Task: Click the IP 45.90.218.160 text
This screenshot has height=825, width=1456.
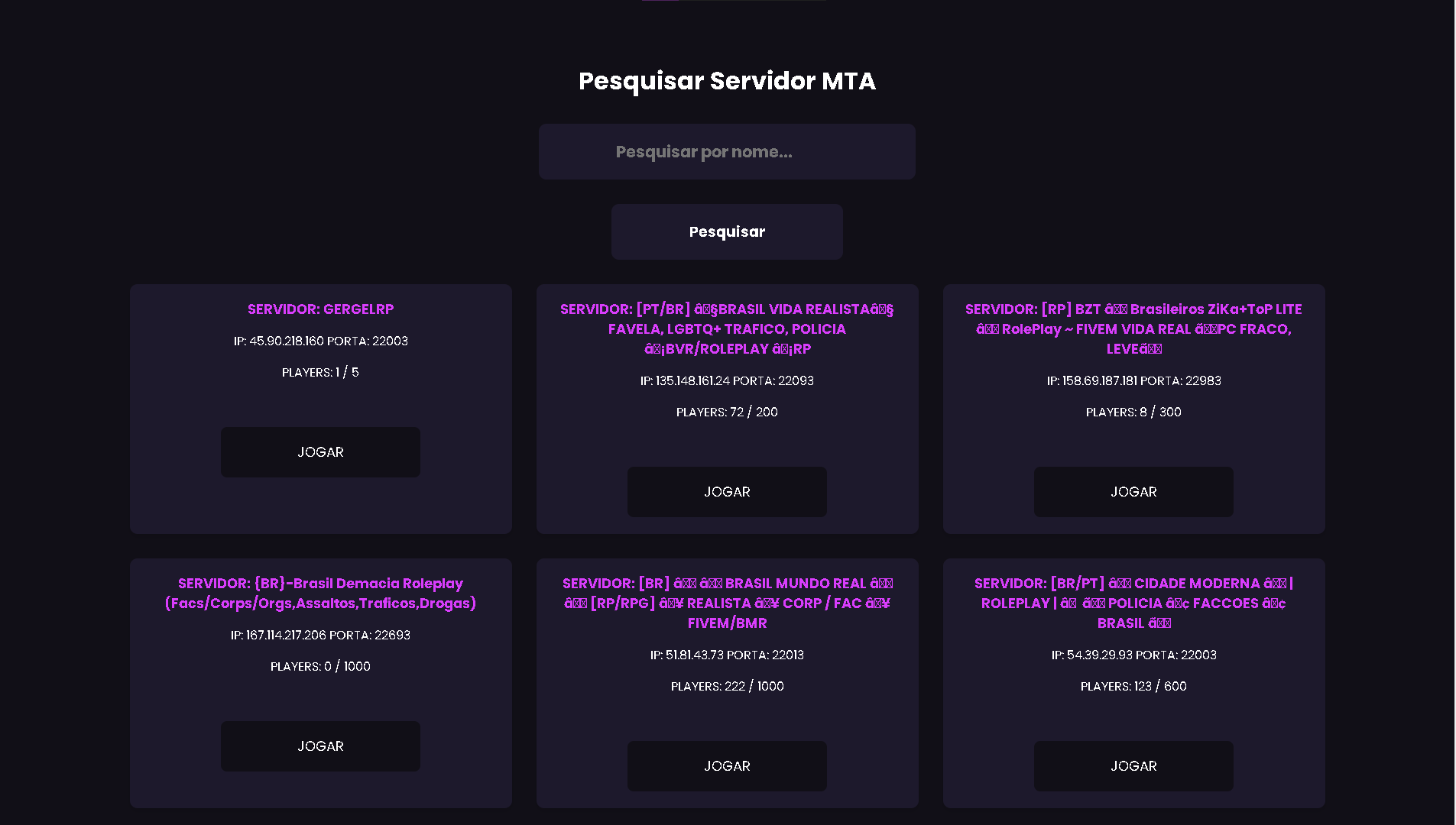Action: click(x=320, y=341)
